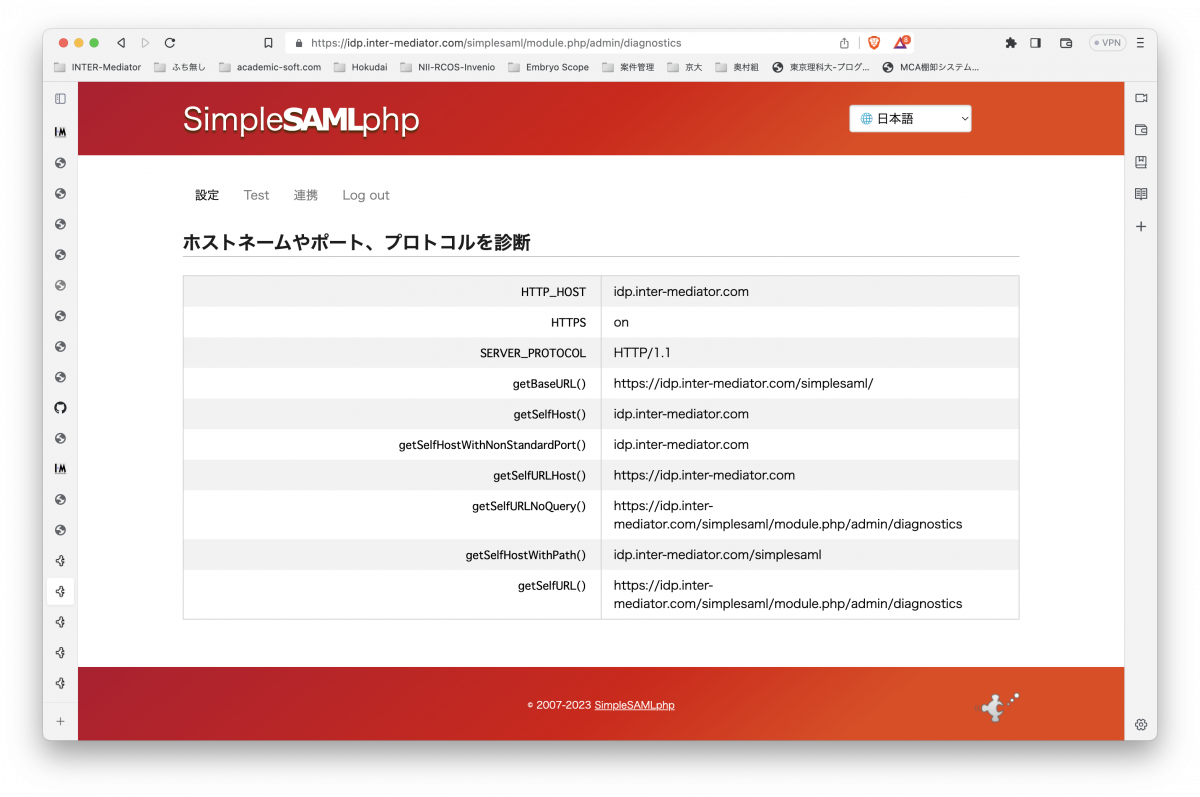The width and height of the screenshot is (1200, 797).
Task: Click the Brave Rewards icon beside the address bar
Action: (898, 42)
